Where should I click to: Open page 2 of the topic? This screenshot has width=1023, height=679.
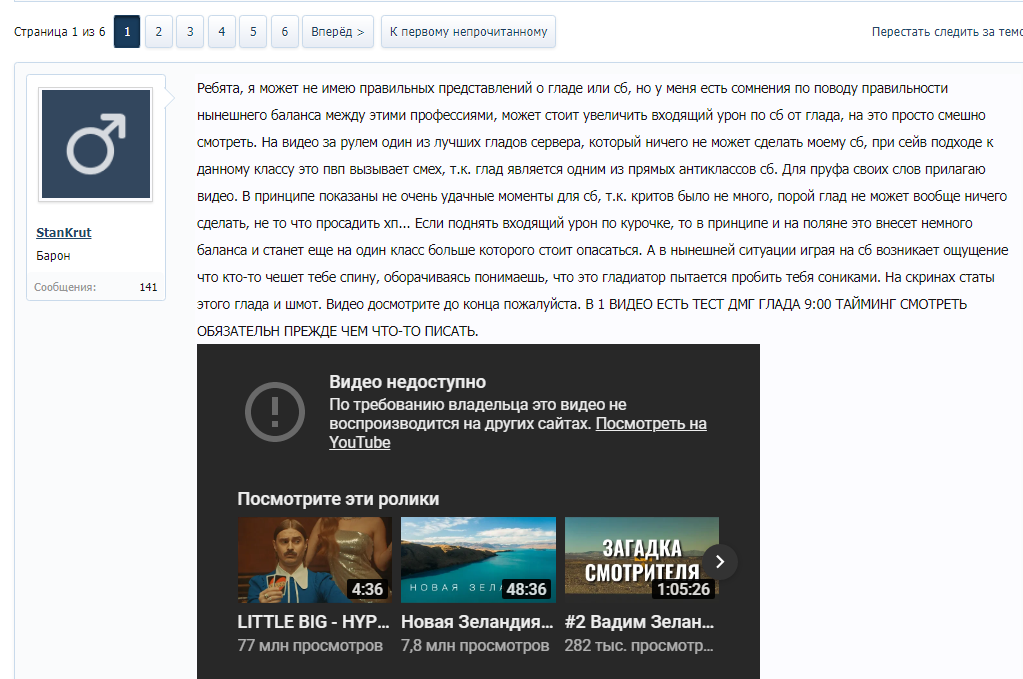(158, 31)
